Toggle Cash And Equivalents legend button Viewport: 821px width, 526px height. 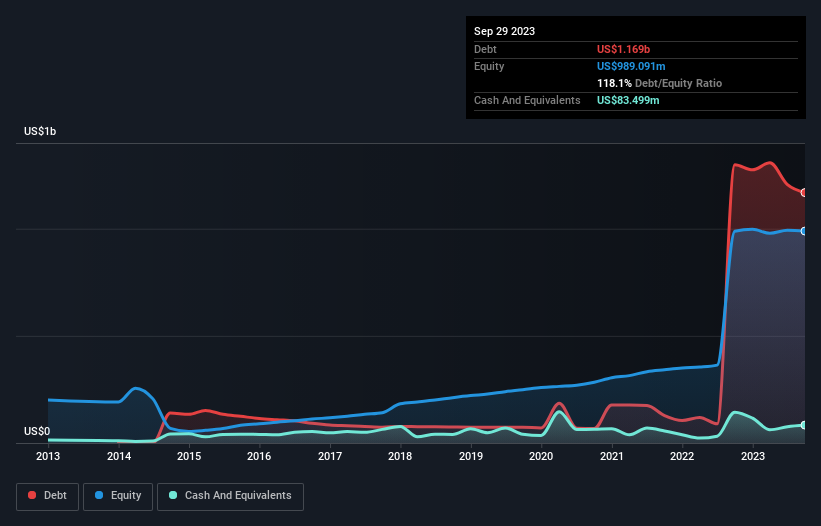coord(230,496)
